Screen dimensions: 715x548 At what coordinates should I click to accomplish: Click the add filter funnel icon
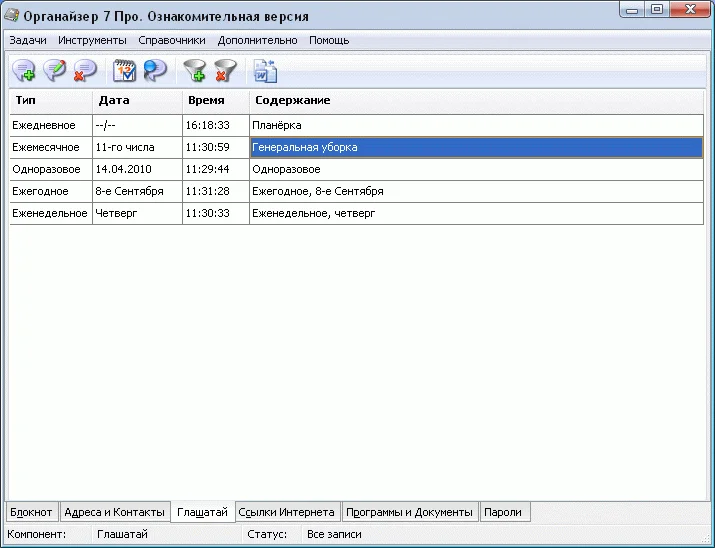coord(194,70)
